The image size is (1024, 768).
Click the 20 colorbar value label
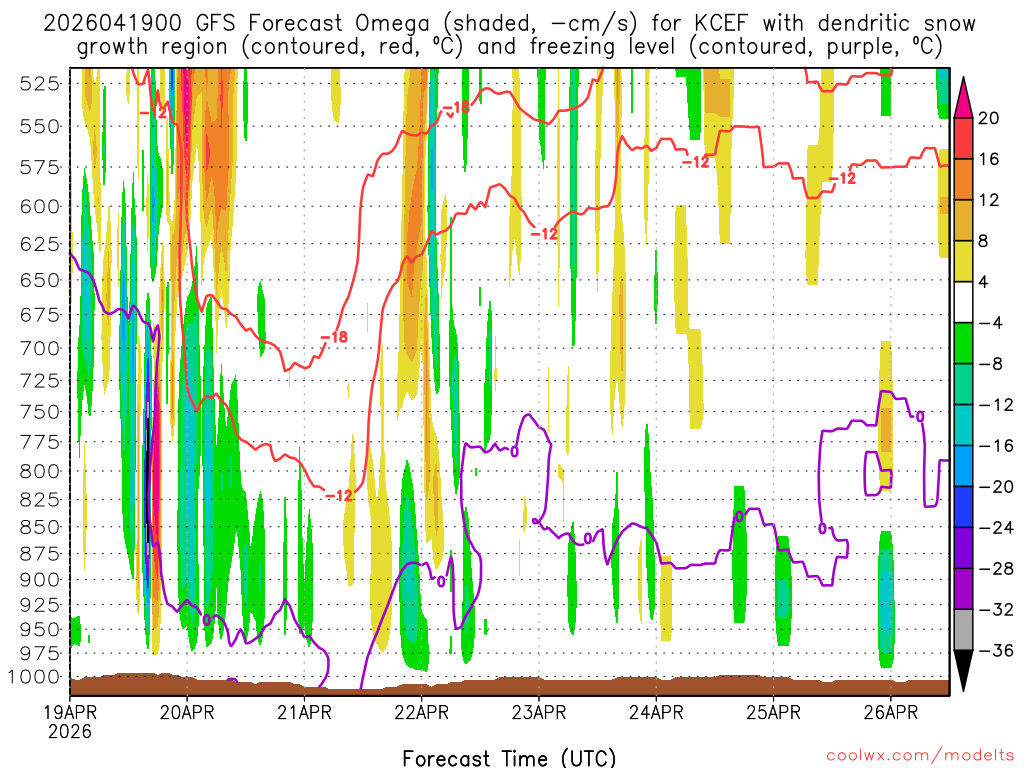tap(989, 118)
